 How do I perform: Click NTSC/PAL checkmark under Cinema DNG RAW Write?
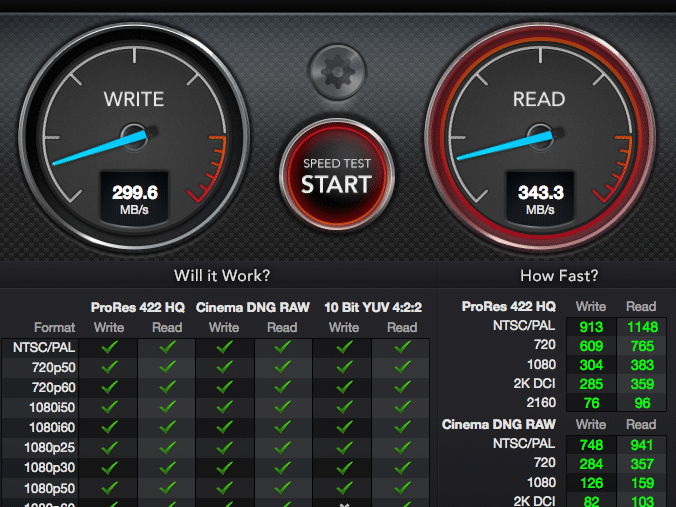tap(224, 347)
